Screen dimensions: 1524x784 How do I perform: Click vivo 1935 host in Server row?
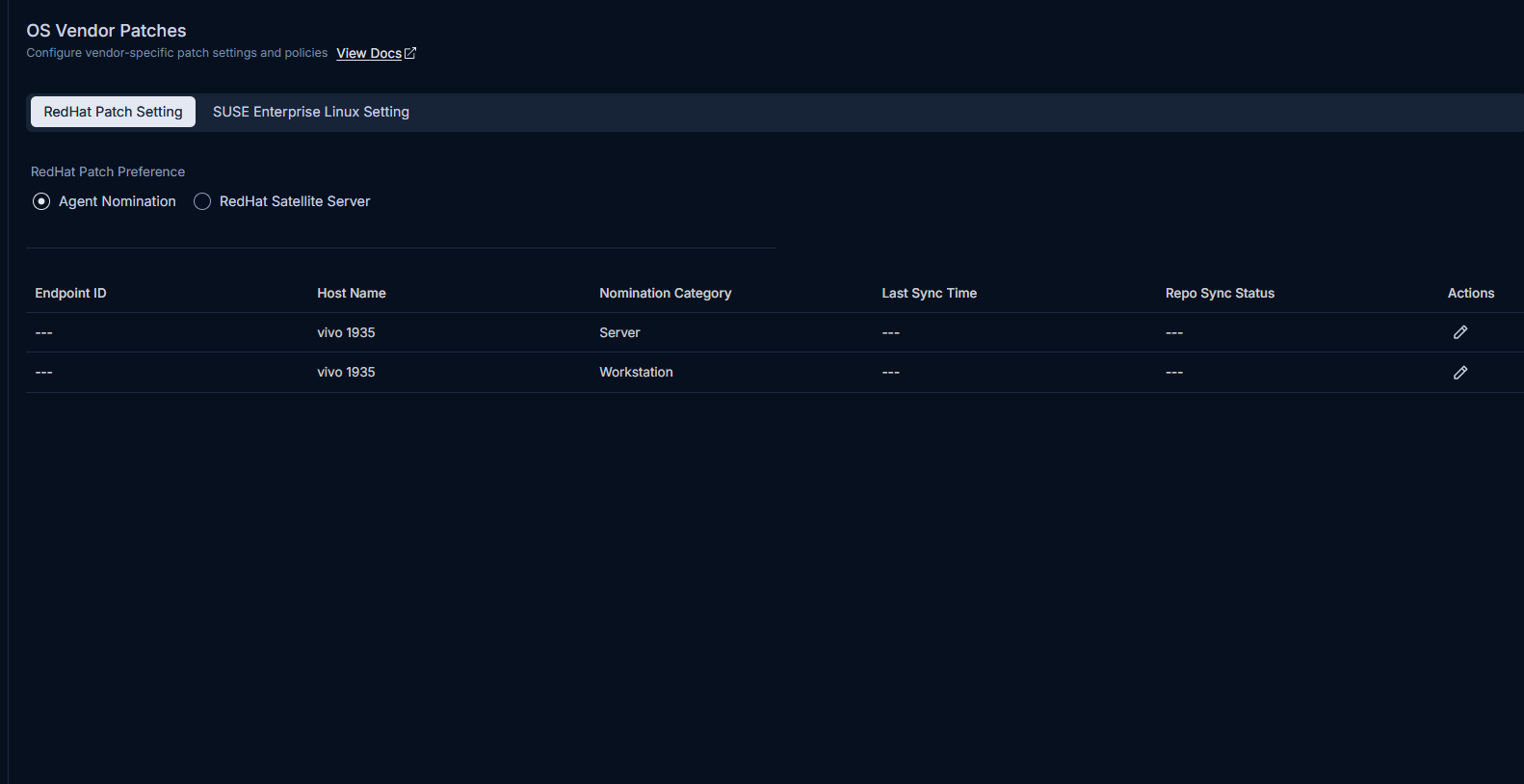coord(346,332)
